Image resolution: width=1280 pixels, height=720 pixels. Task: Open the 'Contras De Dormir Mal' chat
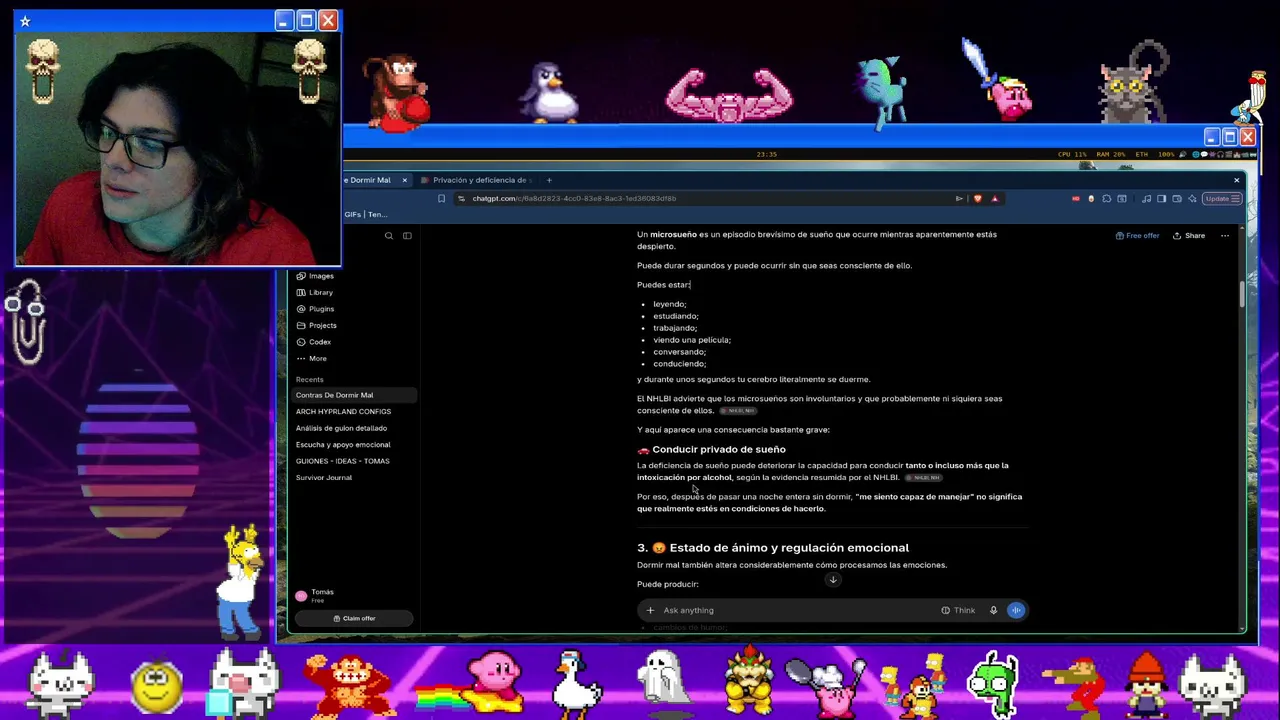point(354,395)
